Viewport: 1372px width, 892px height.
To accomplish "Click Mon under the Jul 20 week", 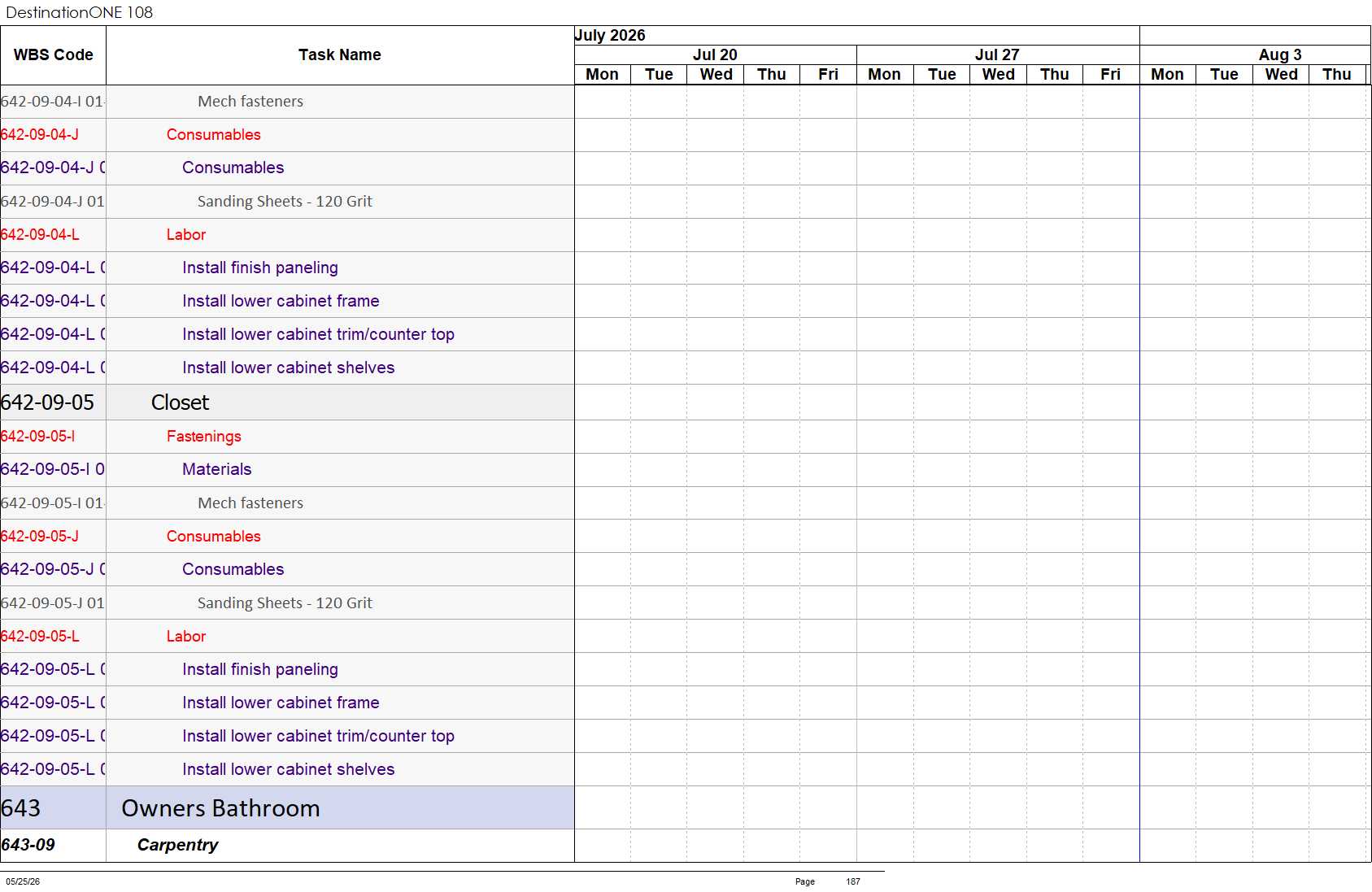I will 602,74.
